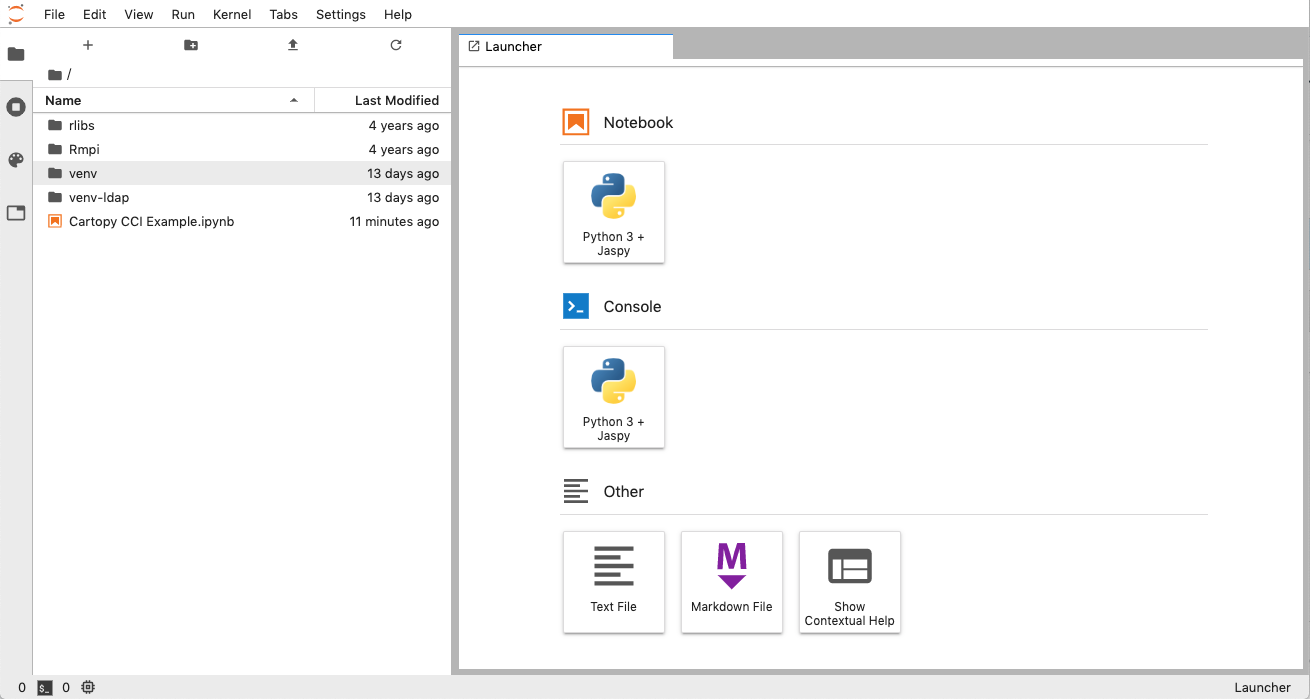Viewport: 1310px width, 699px height.
Task: Open the Cartopy CCI Example notebook
Action: [x=151, y=221]
